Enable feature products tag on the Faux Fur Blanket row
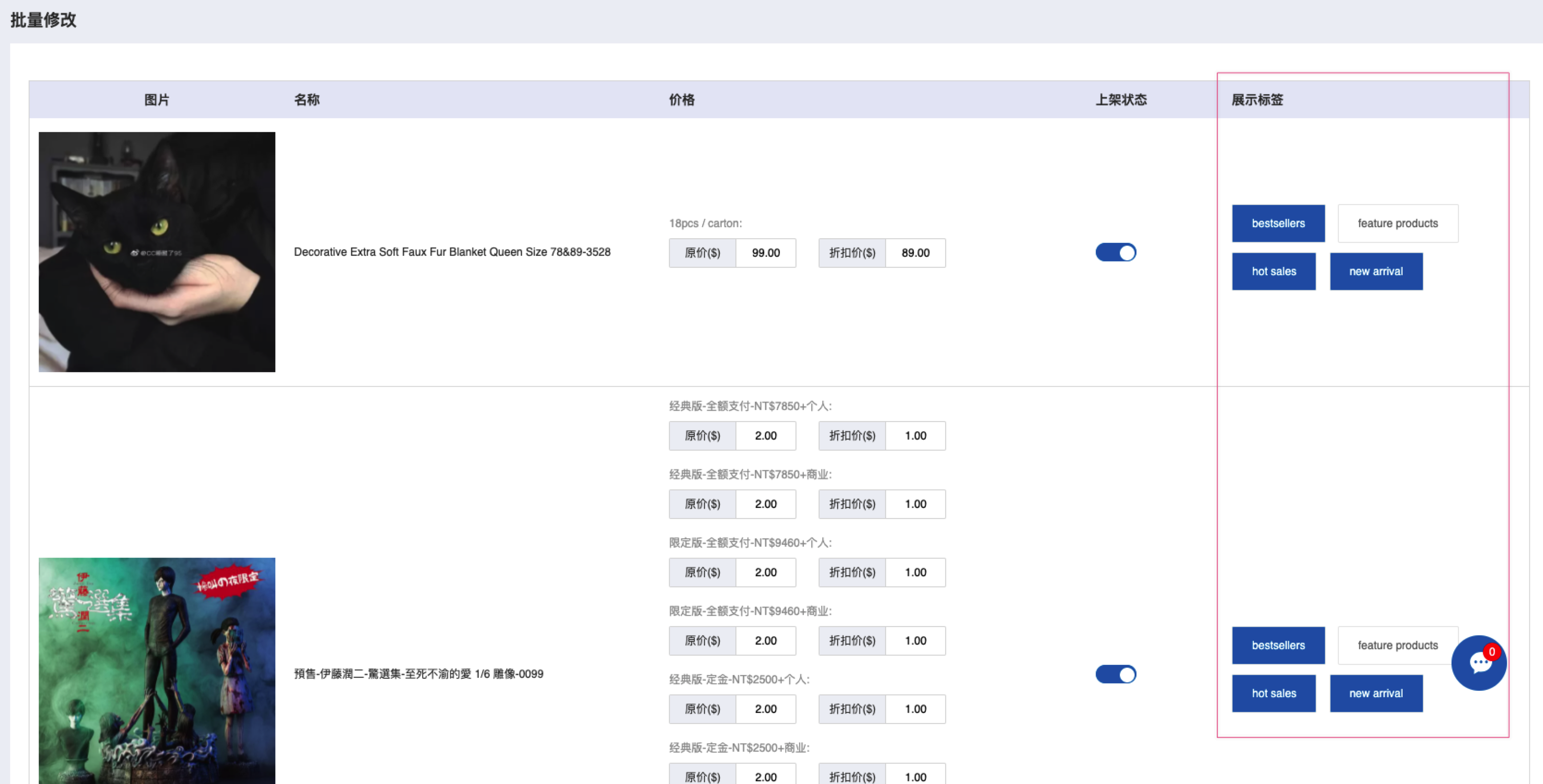Viewport: 1543px width, 784px height. (x=1397, y=223)
